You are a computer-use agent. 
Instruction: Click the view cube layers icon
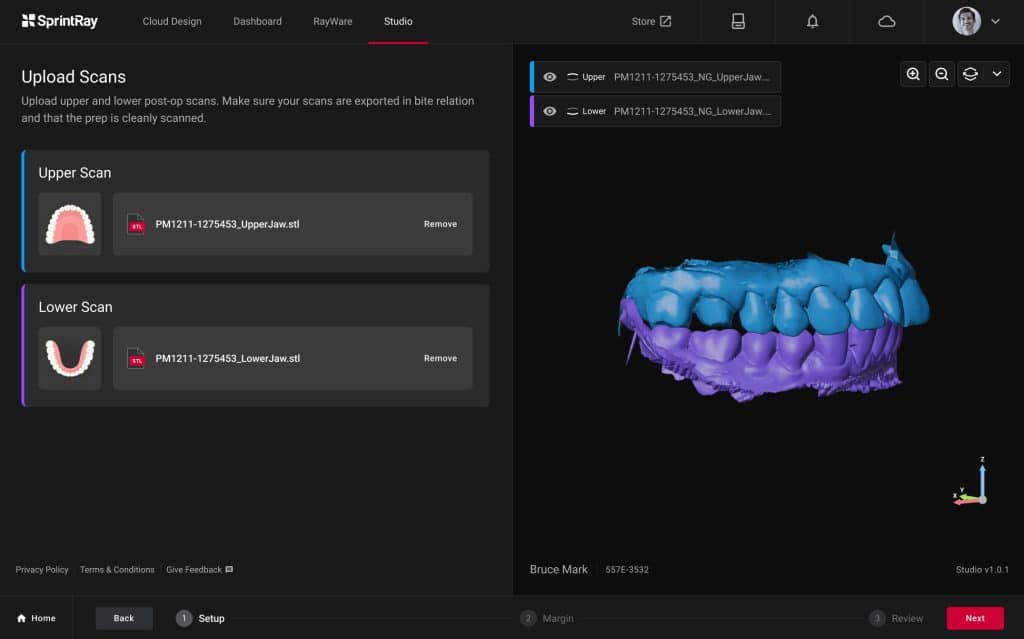969,74
